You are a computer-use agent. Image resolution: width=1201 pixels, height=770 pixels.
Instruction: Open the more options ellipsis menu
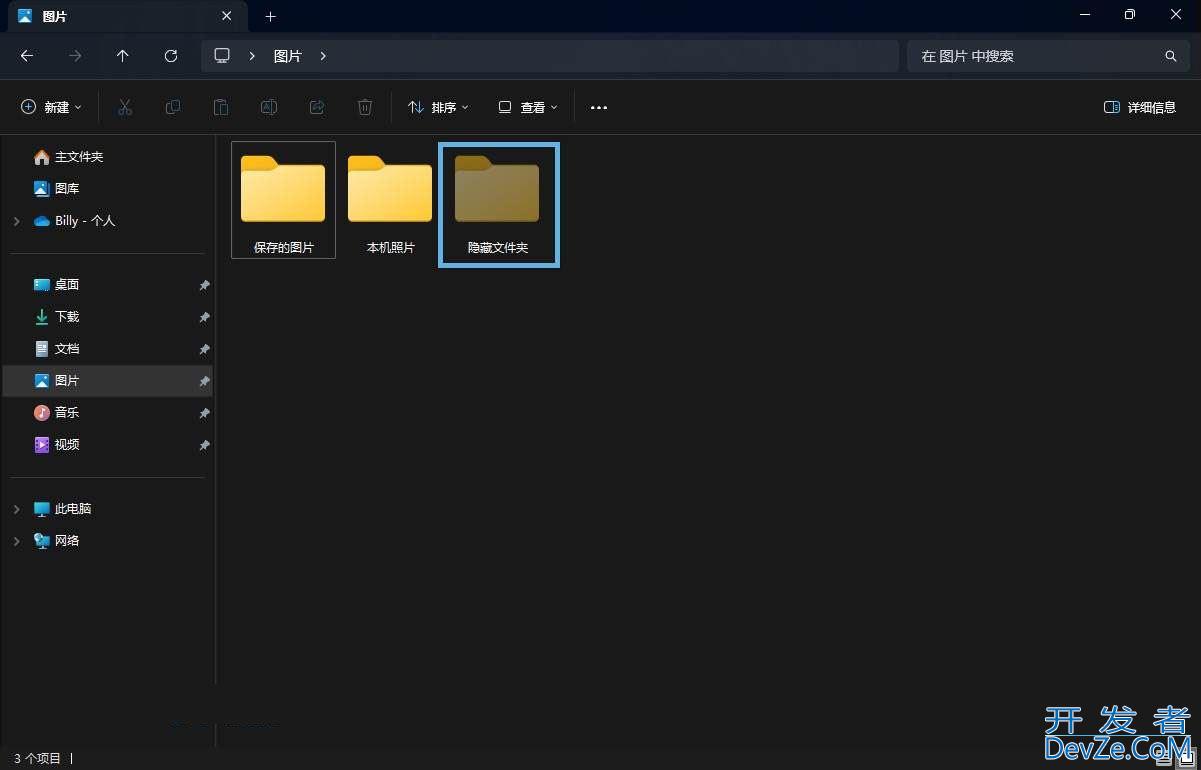[599, 107]
